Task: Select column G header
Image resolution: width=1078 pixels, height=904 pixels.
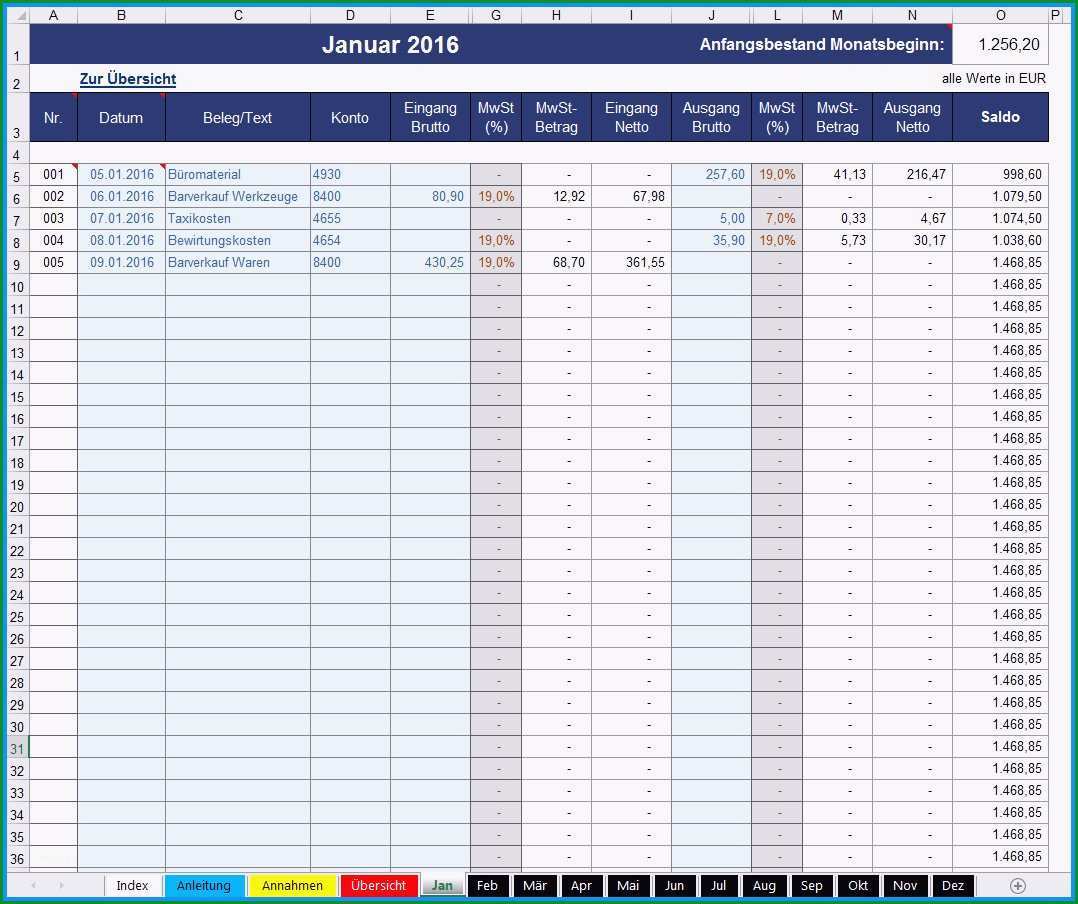Action: pos(496,15)
